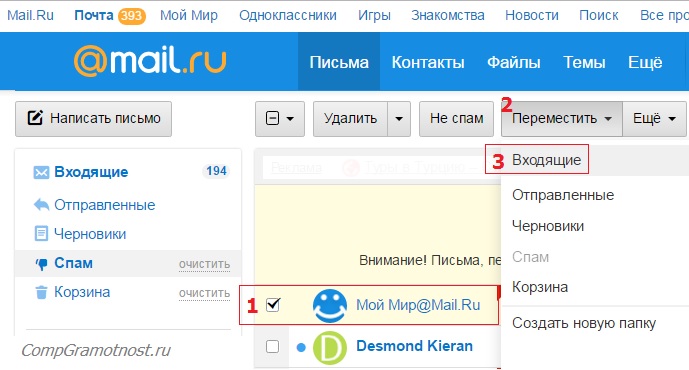Click the Trash bin icon
This screenshot has height=370, width=689.
pyautogui.click(x=41, y=292)
